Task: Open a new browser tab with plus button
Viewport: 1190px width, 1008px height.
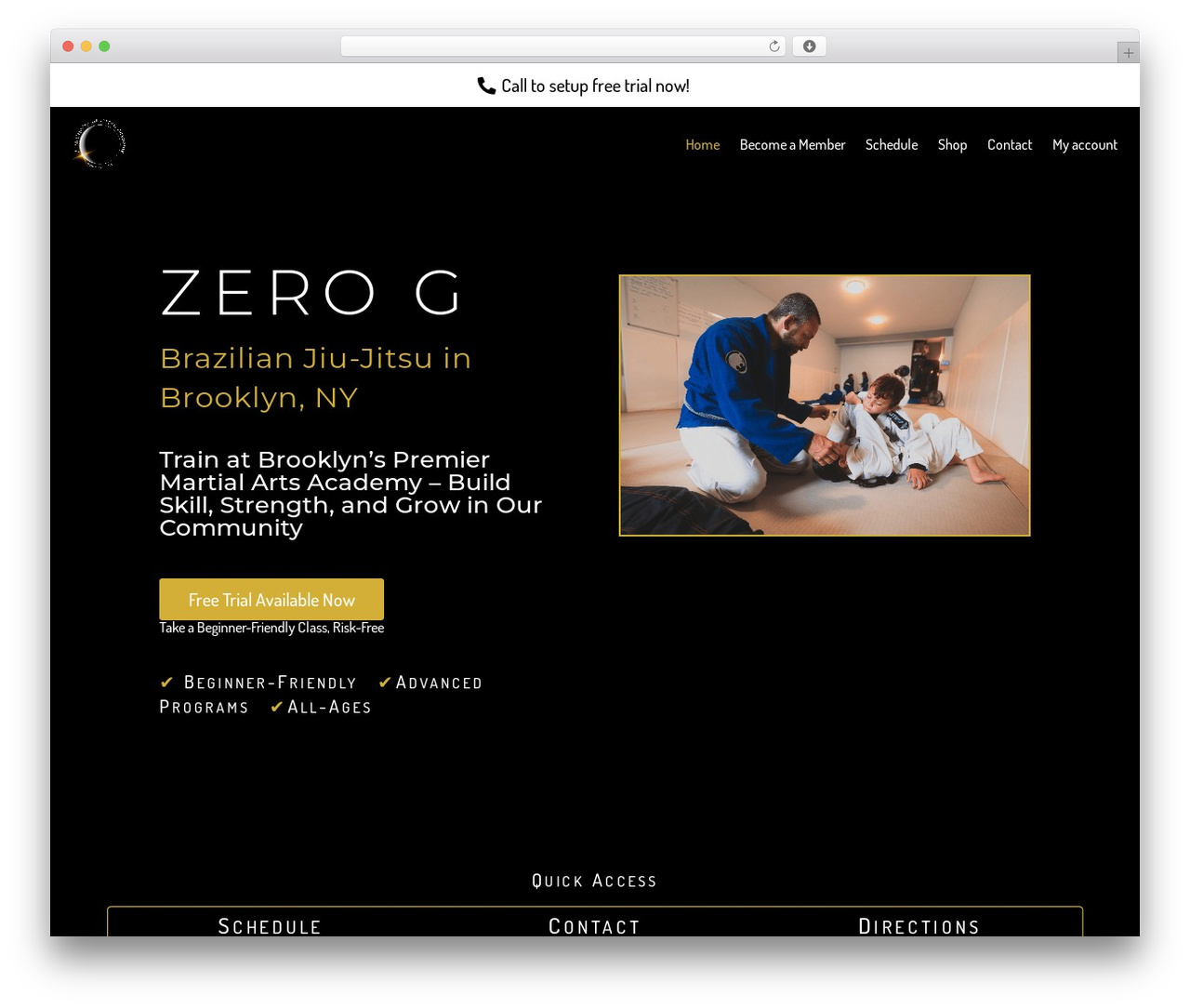Action: click(x=1128, y=53)
